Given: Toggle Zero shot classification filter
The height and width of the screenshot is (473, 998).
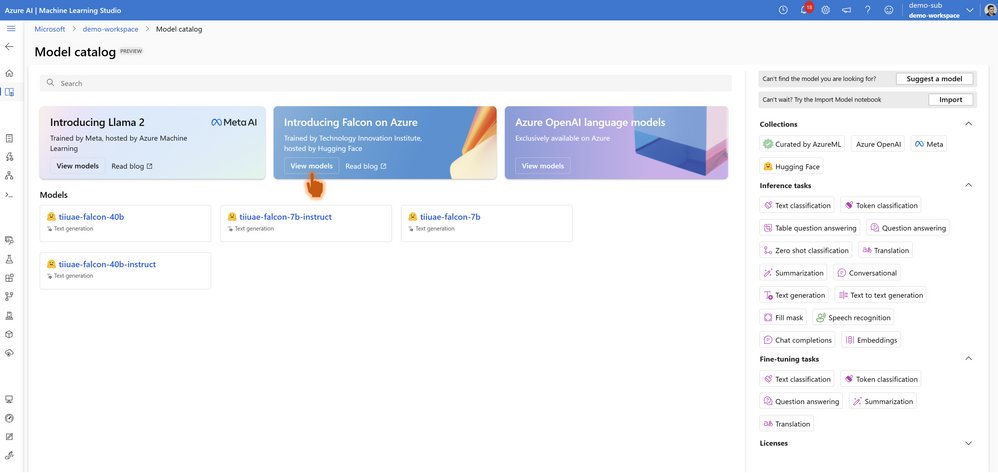Looking at the screenshot, I should point(806,250).
